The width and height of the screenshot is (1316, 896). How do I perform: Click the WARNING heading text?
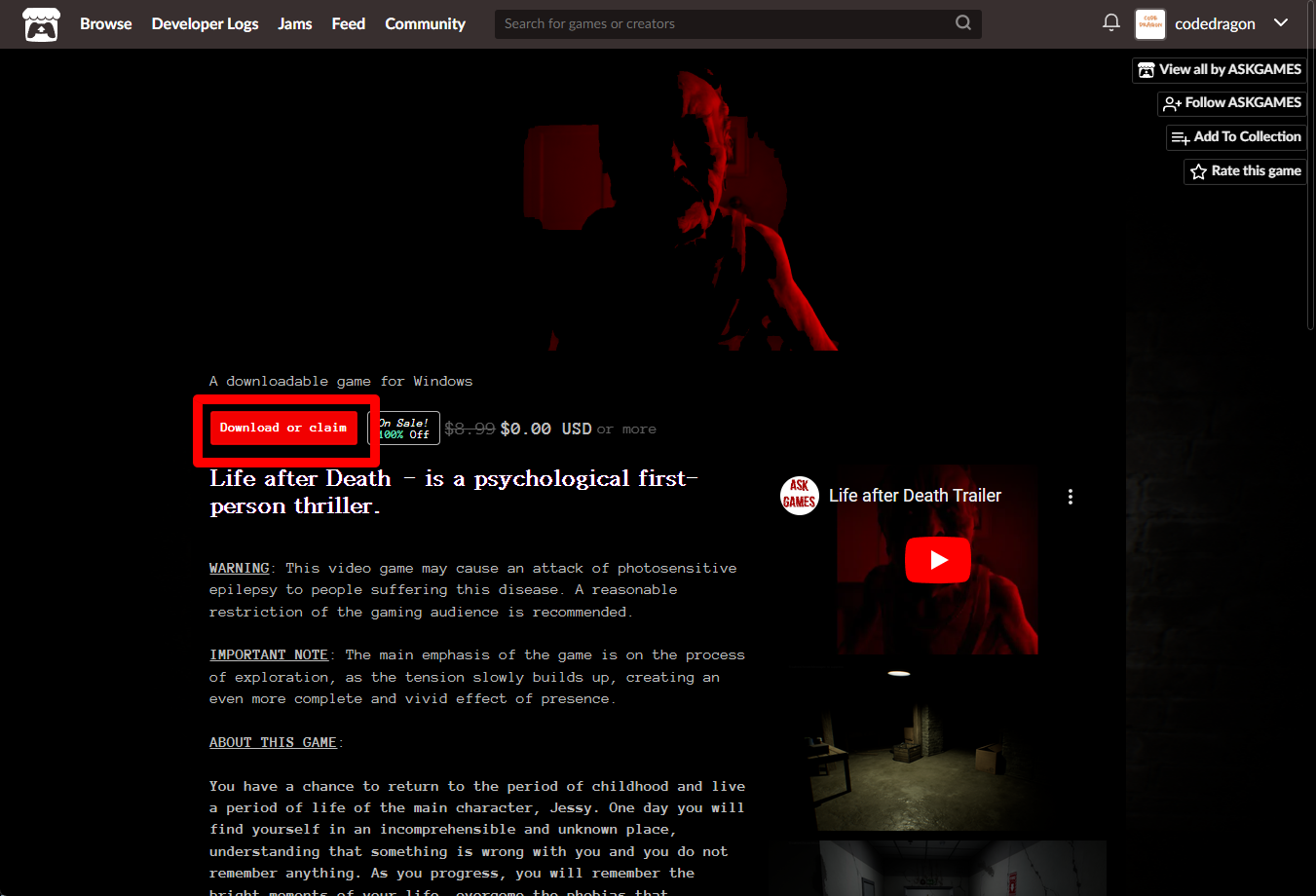coord(239,568)
